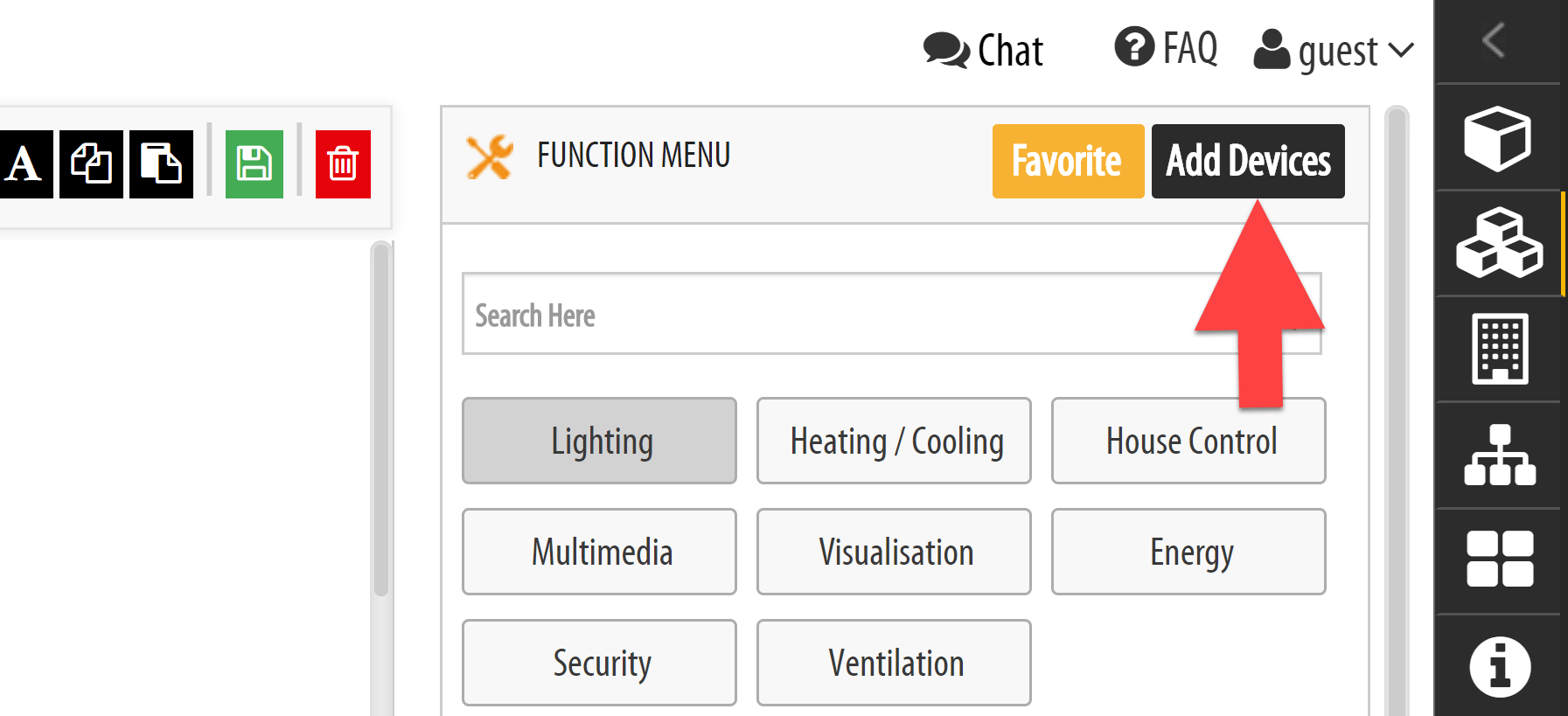Image resolution: width=1568 pixels, height=716 pixels.
Task: Open the four-tile grid sidebar icon
Action: 1500,559
